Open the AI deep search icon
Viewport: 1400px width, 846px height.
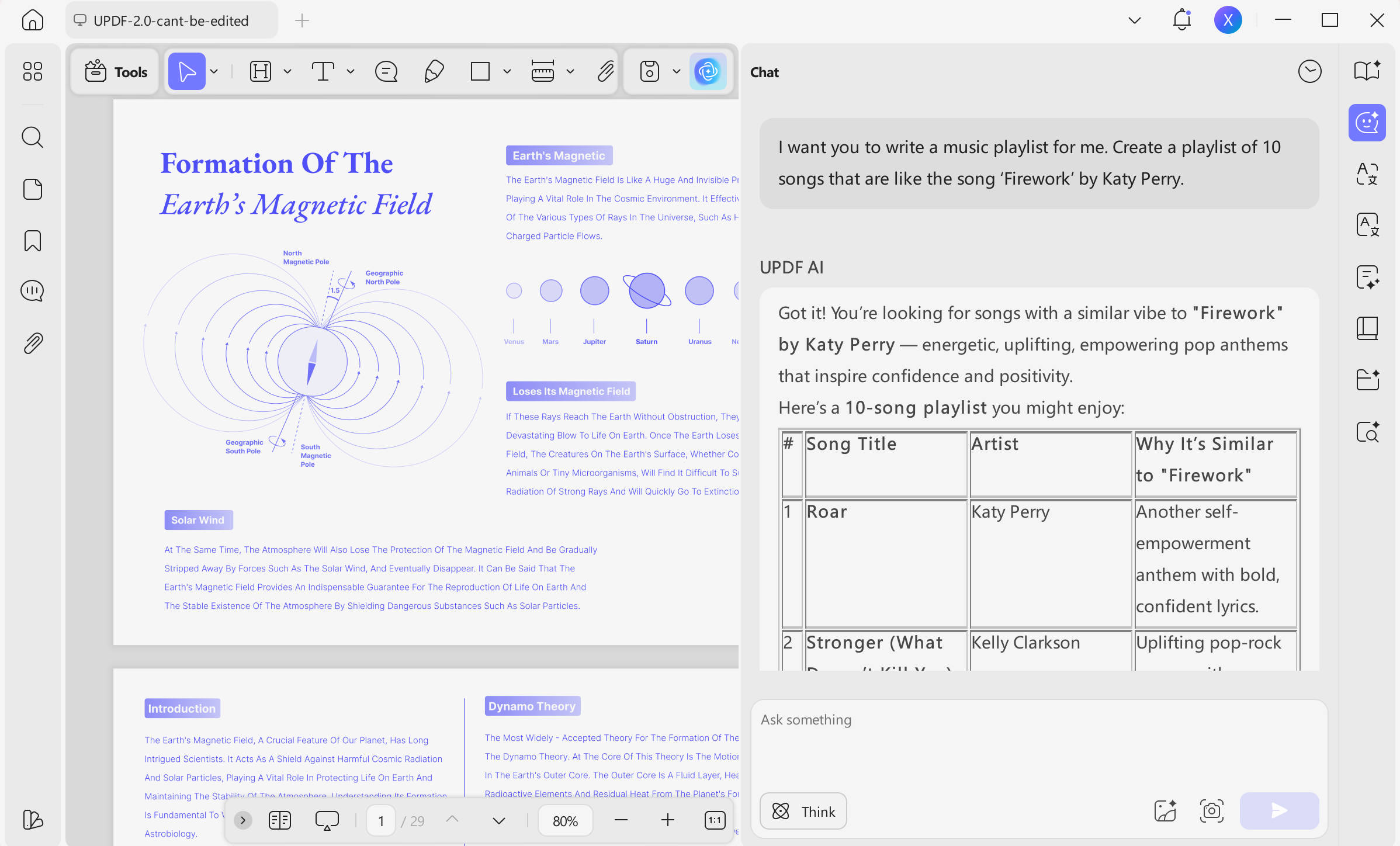(1367, 432)
